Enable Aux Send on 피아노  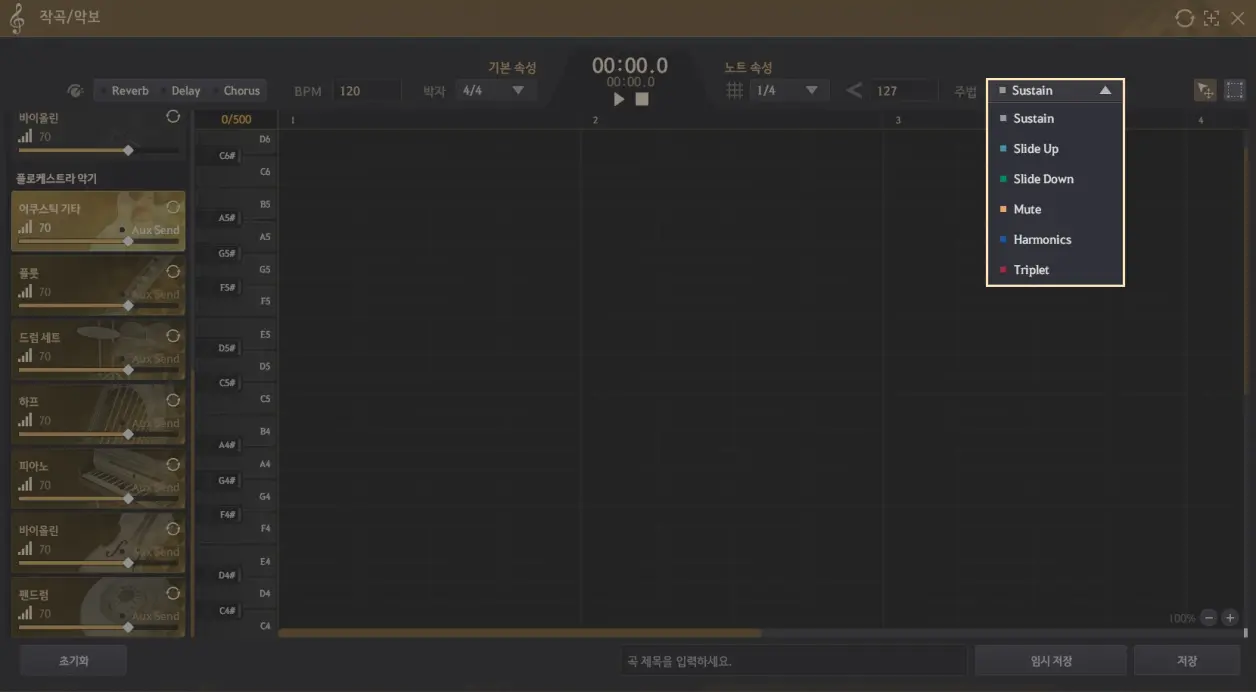(x=150, y=487)
